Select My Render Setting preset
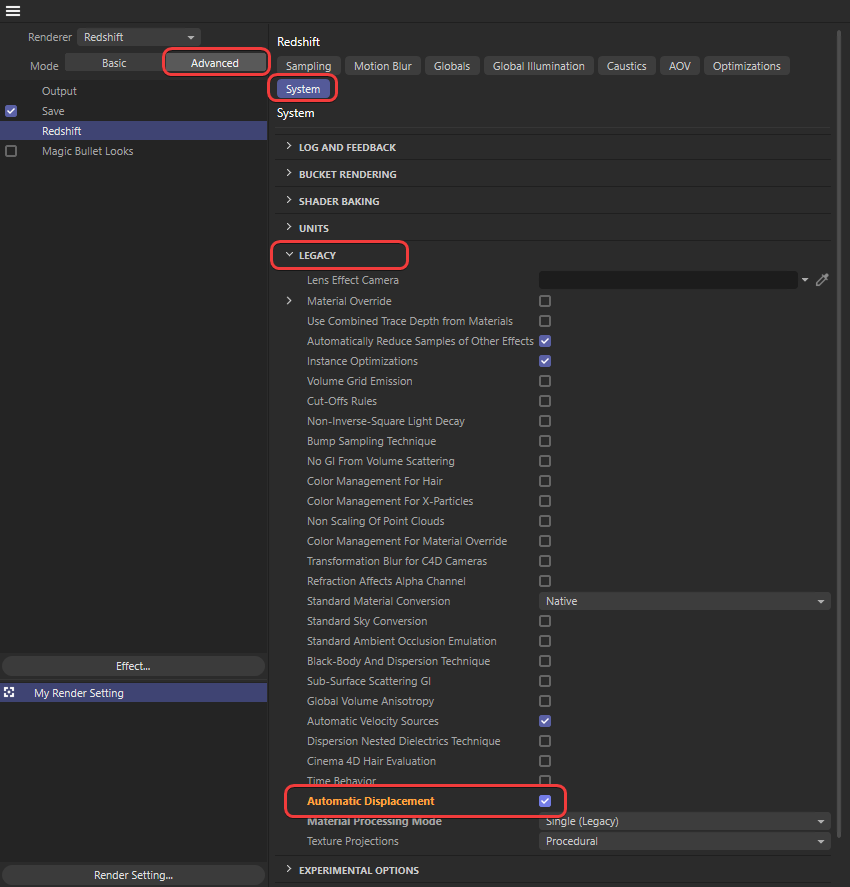Screen dimensions: 850x887 [x=133, y=692]
